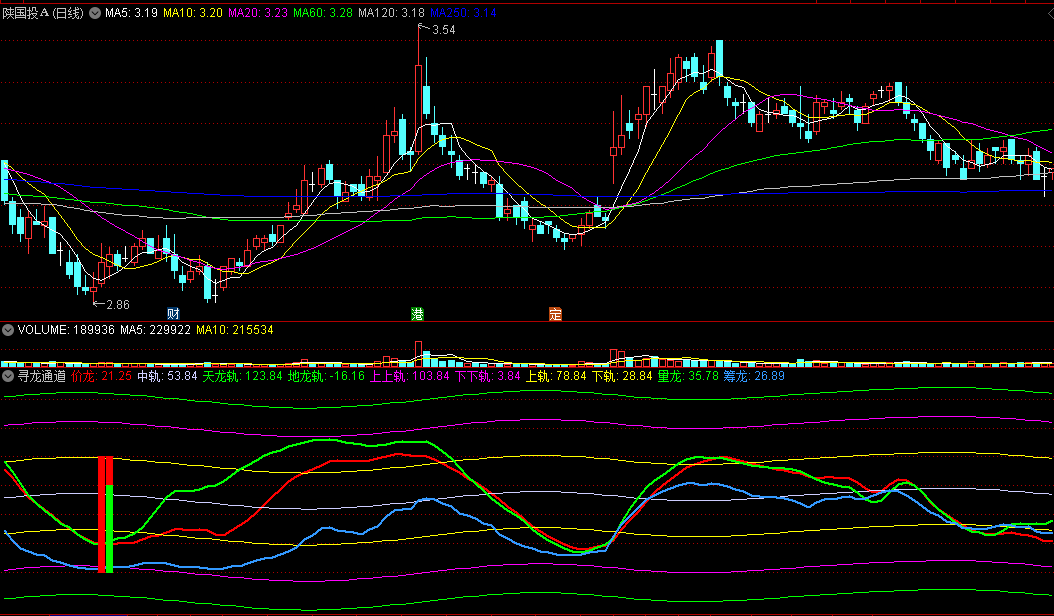Click the 2.86 low price label
The width and height of the screenshot is (1054, 616).
click(118, 305)
